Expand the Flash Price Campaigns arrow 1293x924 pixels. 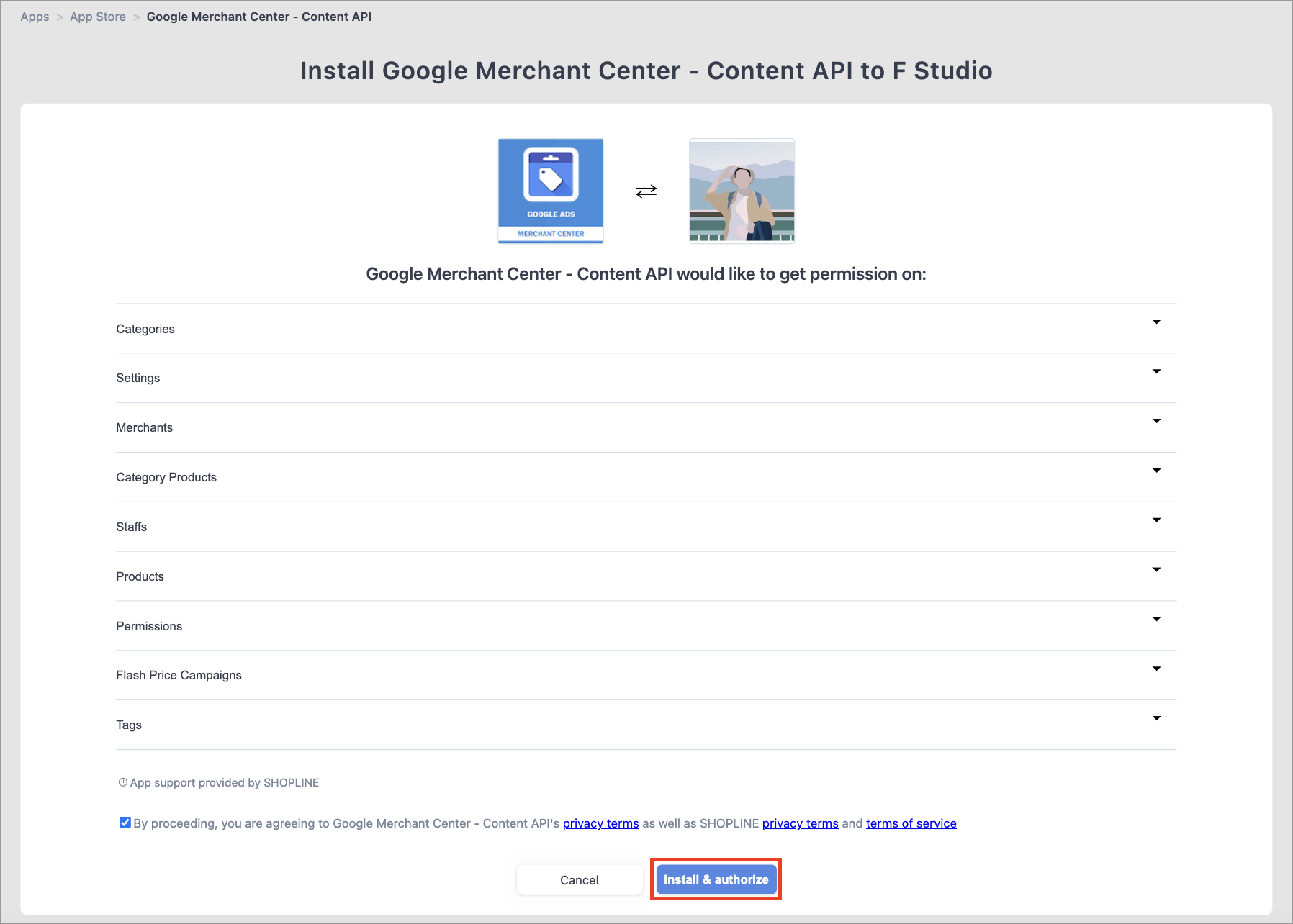pos(1156,669)
